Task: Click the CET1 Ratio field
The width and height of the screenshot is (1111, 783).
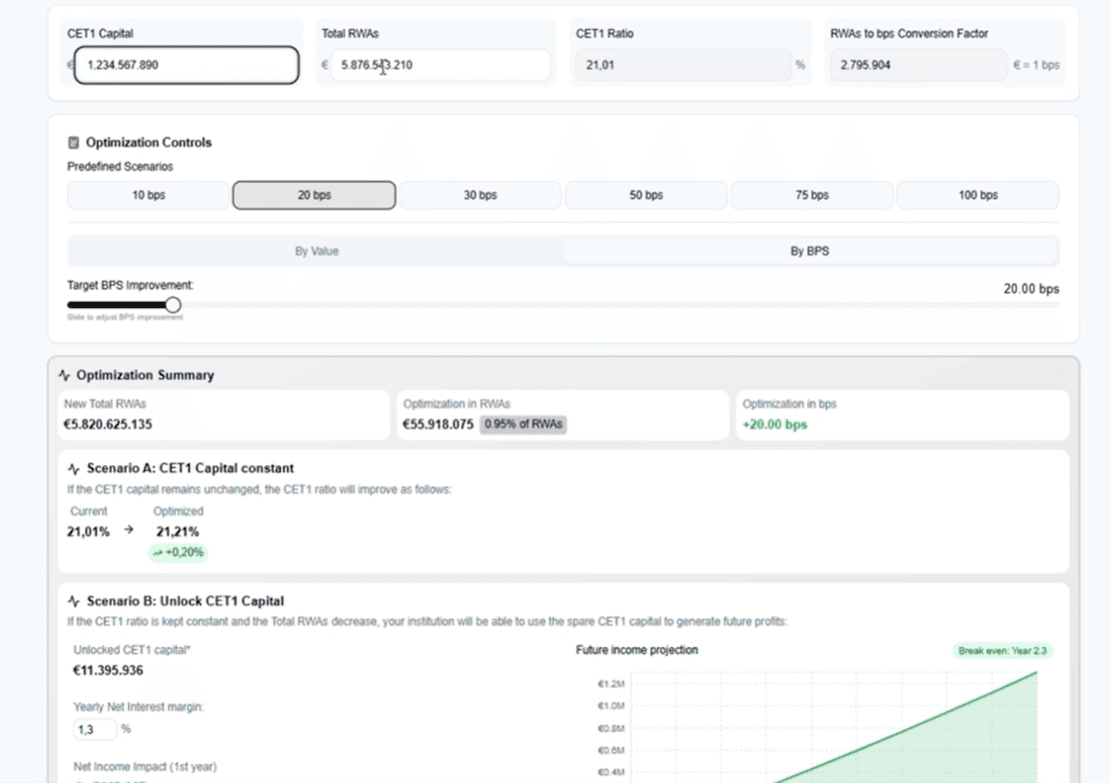Action: [683, 66]
